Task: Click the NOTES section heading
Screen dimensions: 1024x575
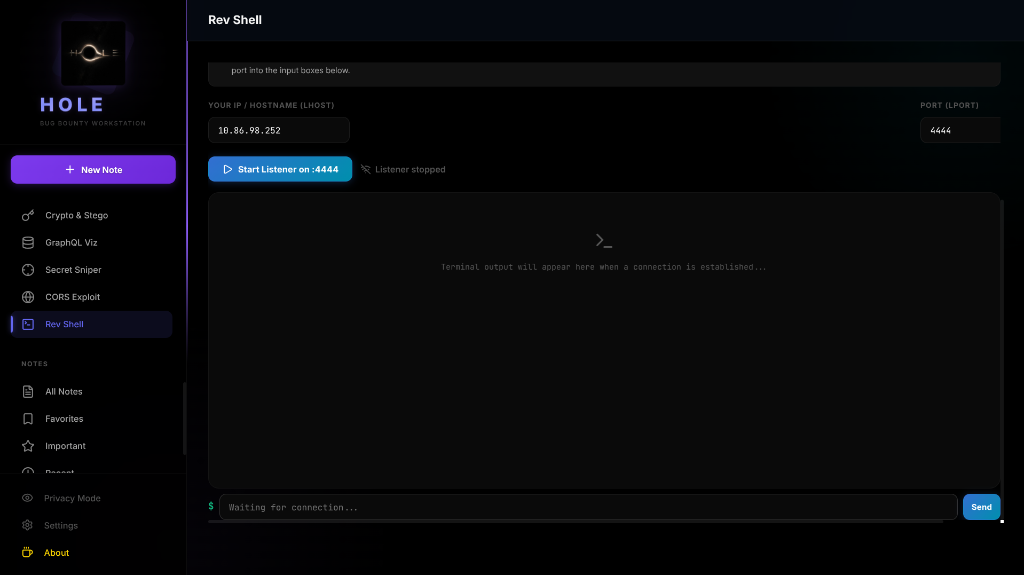Action: tap(35, 363)
